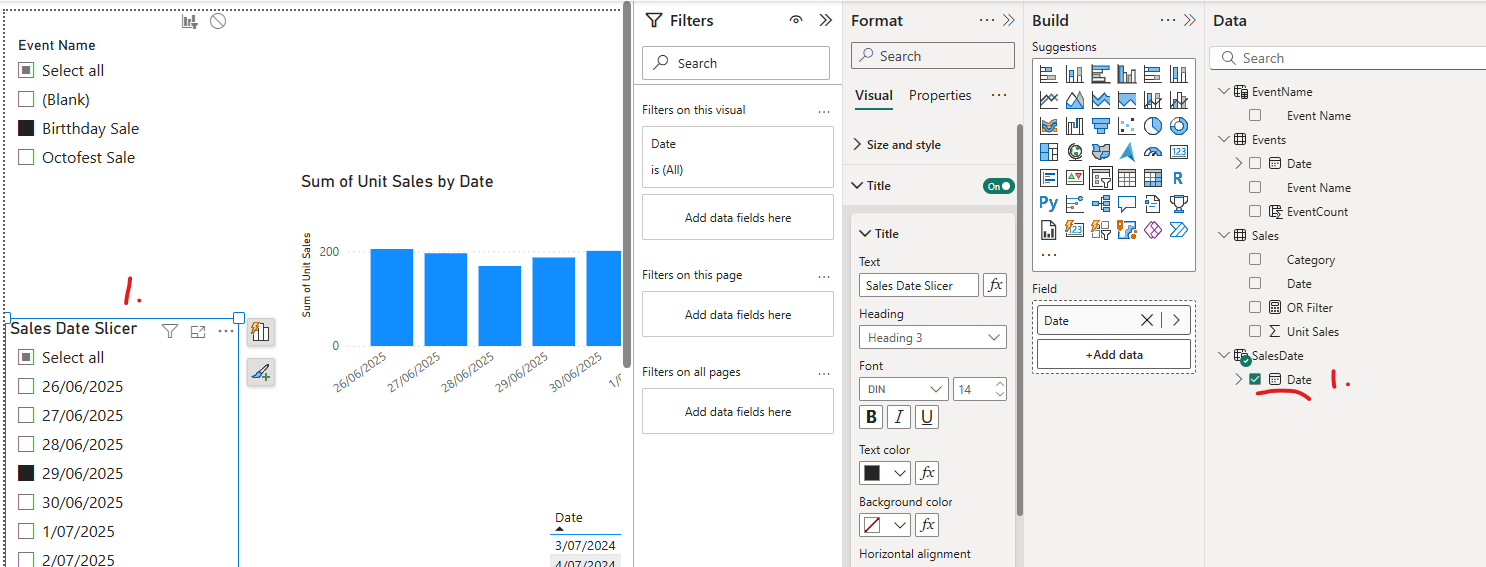Select the Power Apps visual
Screen dimensions: 1486x567
[1153, 230]
